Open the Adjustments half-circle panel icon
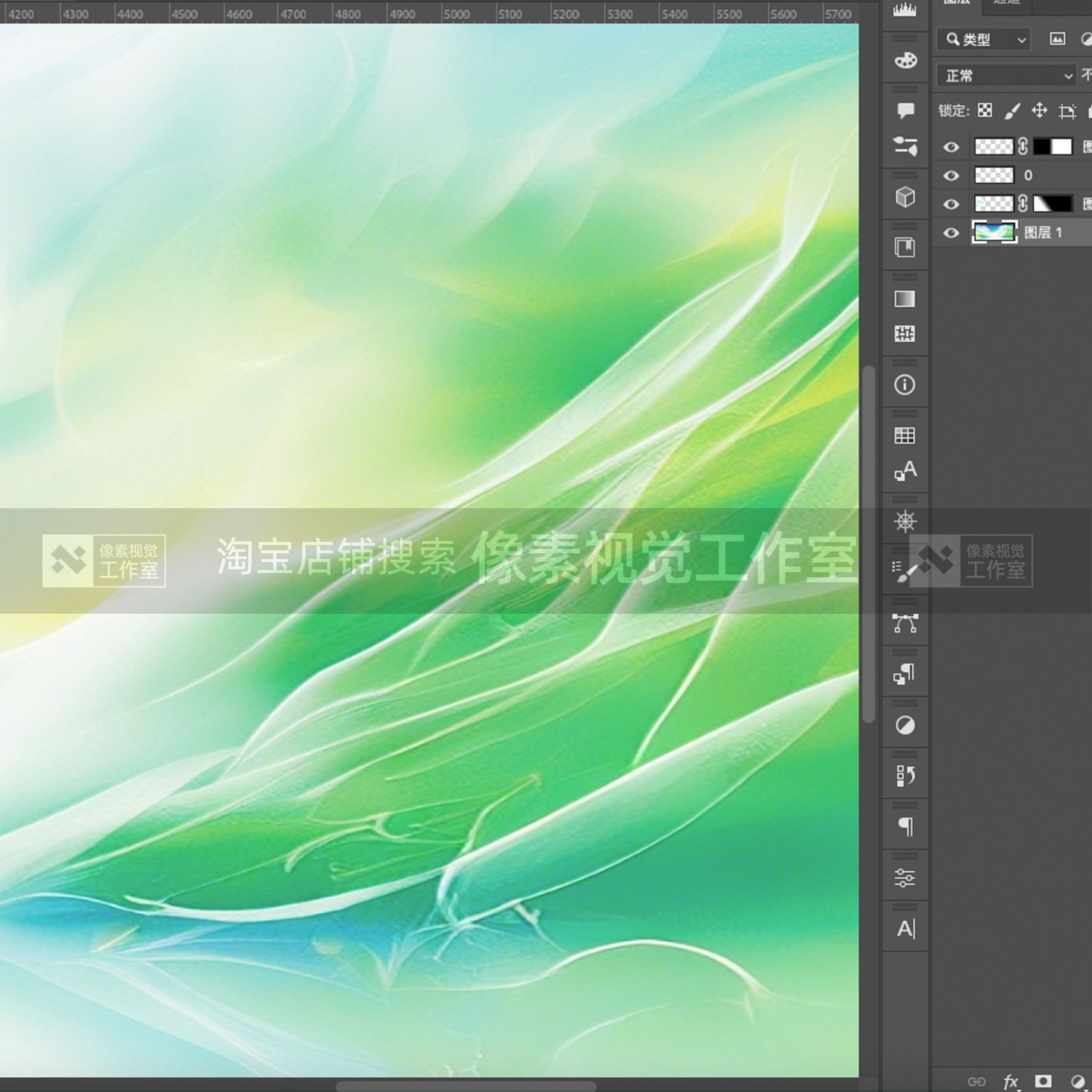 905,725
